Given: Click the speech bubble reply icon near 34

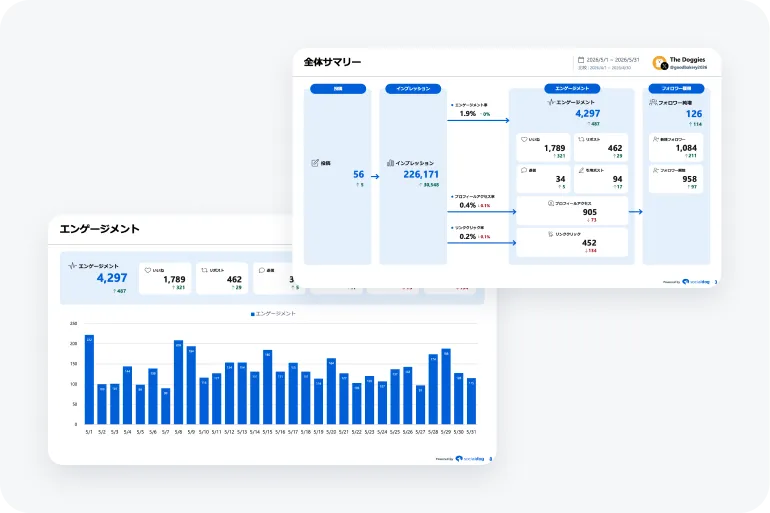Looking at the screenshot, I should [524, 170].
